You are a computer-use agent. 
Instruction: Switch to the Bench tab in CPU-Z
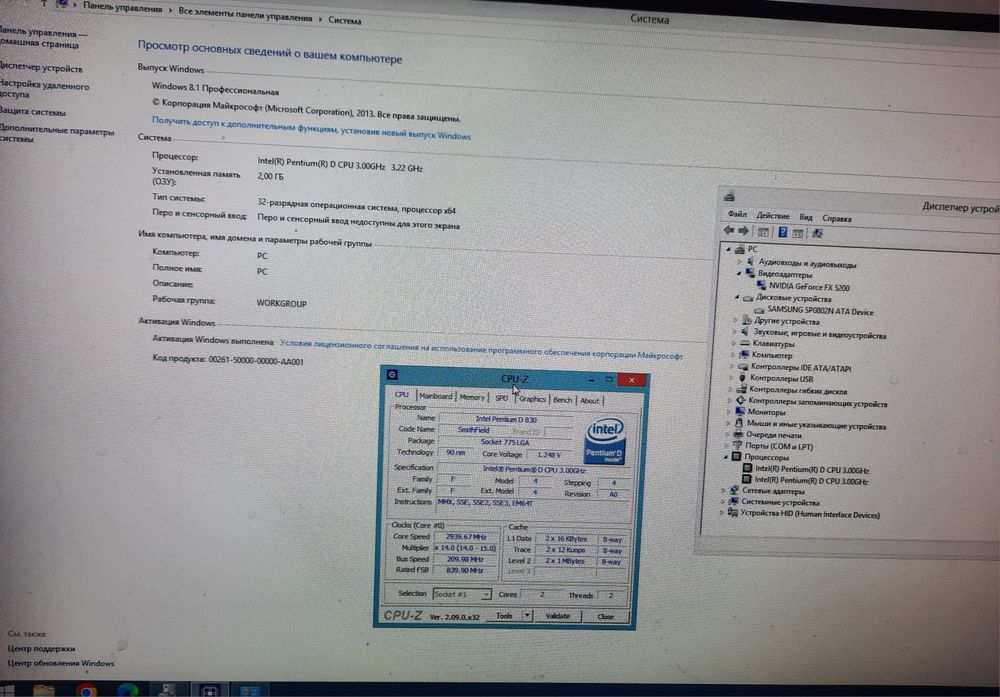tap(562, 400)
